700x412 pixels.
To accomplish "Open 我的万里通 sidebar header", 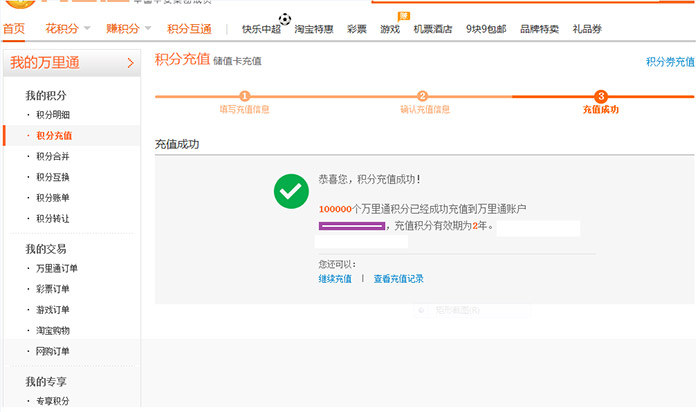I will tap(72, 63).
